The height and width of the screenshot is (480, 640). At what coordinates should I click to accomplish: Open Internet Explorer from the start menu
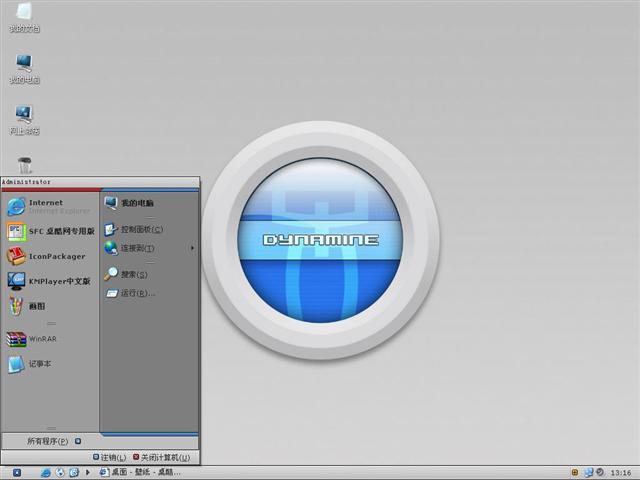[49, 207]
